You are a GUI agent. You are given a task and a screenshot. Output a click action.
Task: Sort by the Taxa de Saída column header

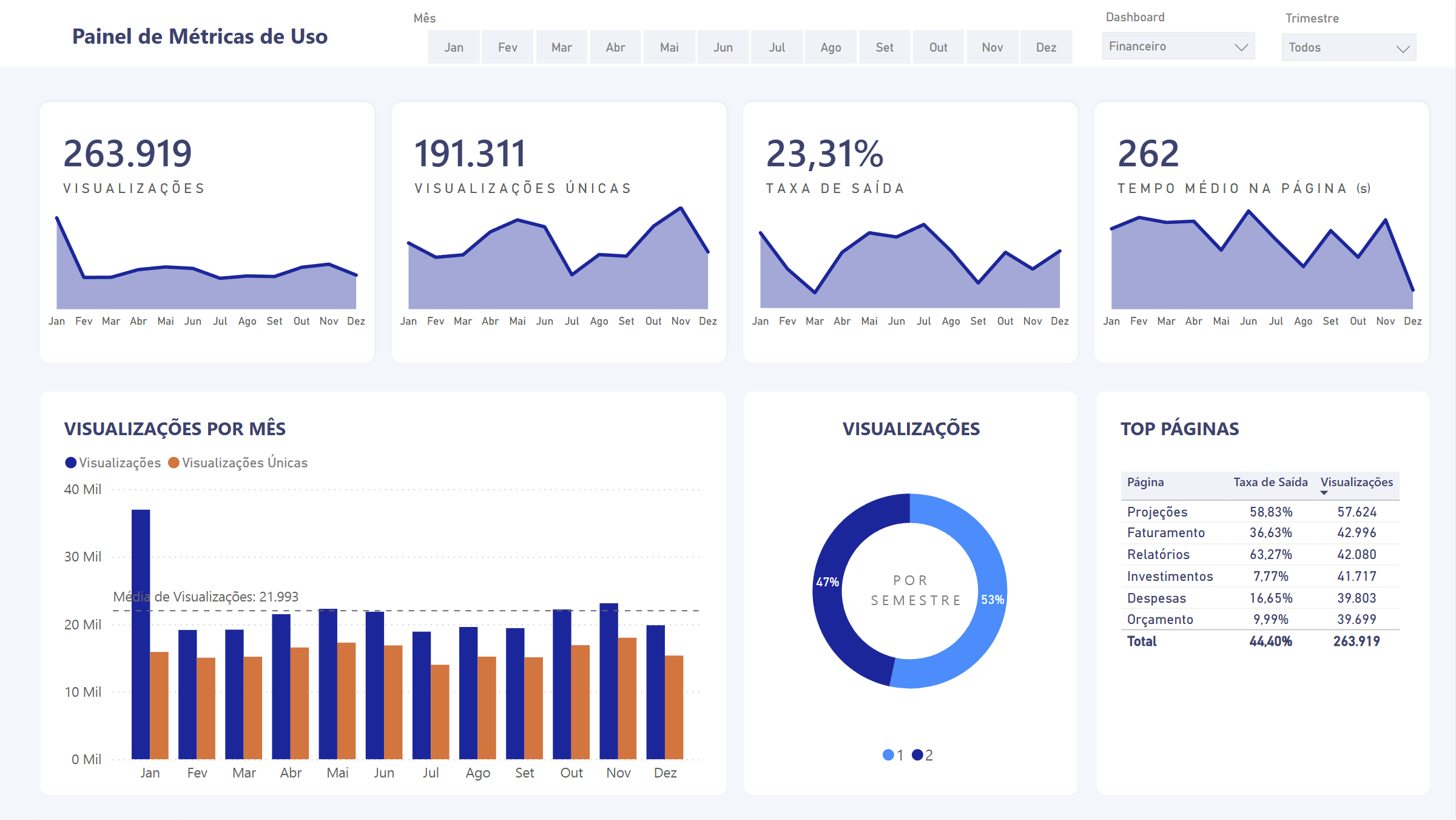[x=1270, y=483]
